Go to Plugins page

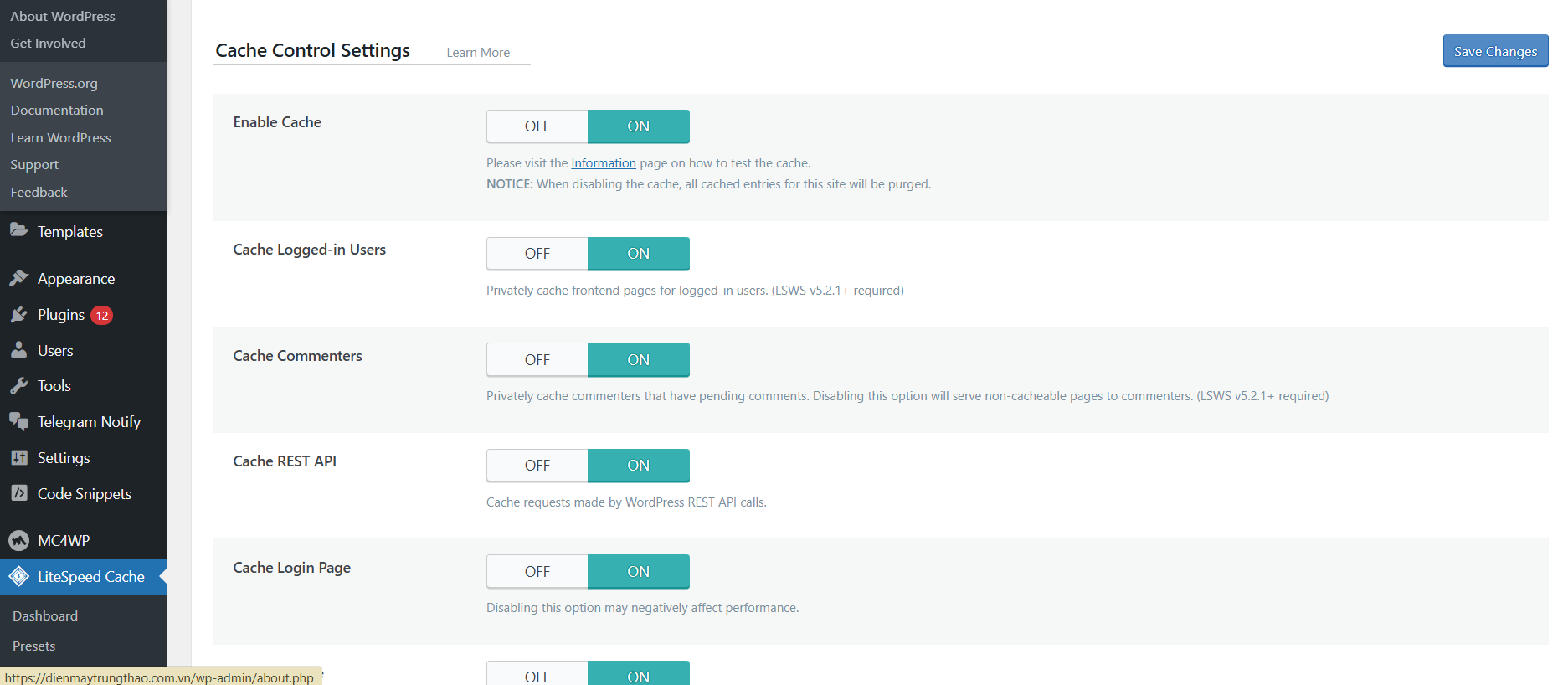click(x=61, y=315)
